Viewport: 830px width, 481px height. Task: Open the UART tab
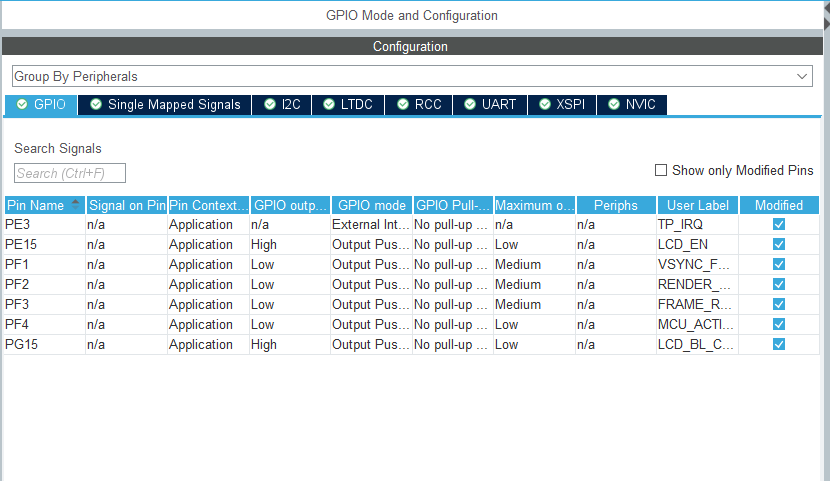pos(490,104)
